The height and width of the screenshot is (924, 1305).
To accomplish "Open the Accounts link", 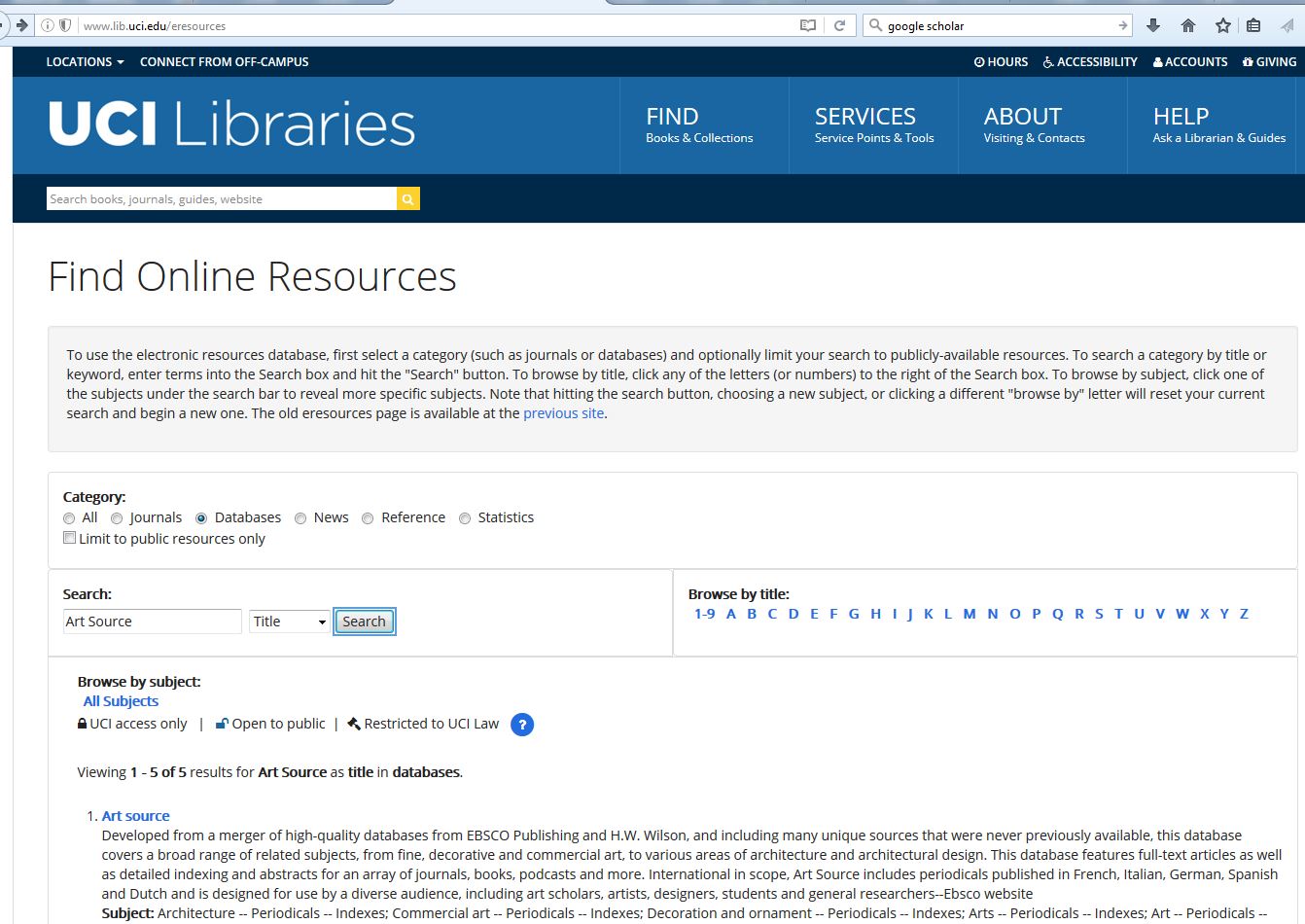I will [1190, 61].
